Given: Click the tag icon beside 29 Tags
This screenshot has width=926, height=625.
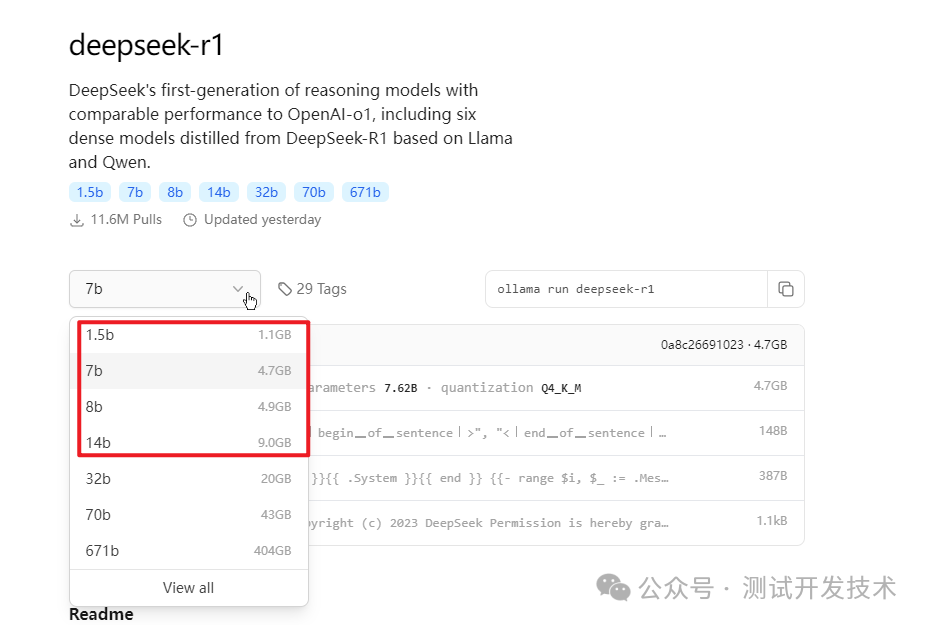Looking at the screenshot, I should [x=285, y=288].
